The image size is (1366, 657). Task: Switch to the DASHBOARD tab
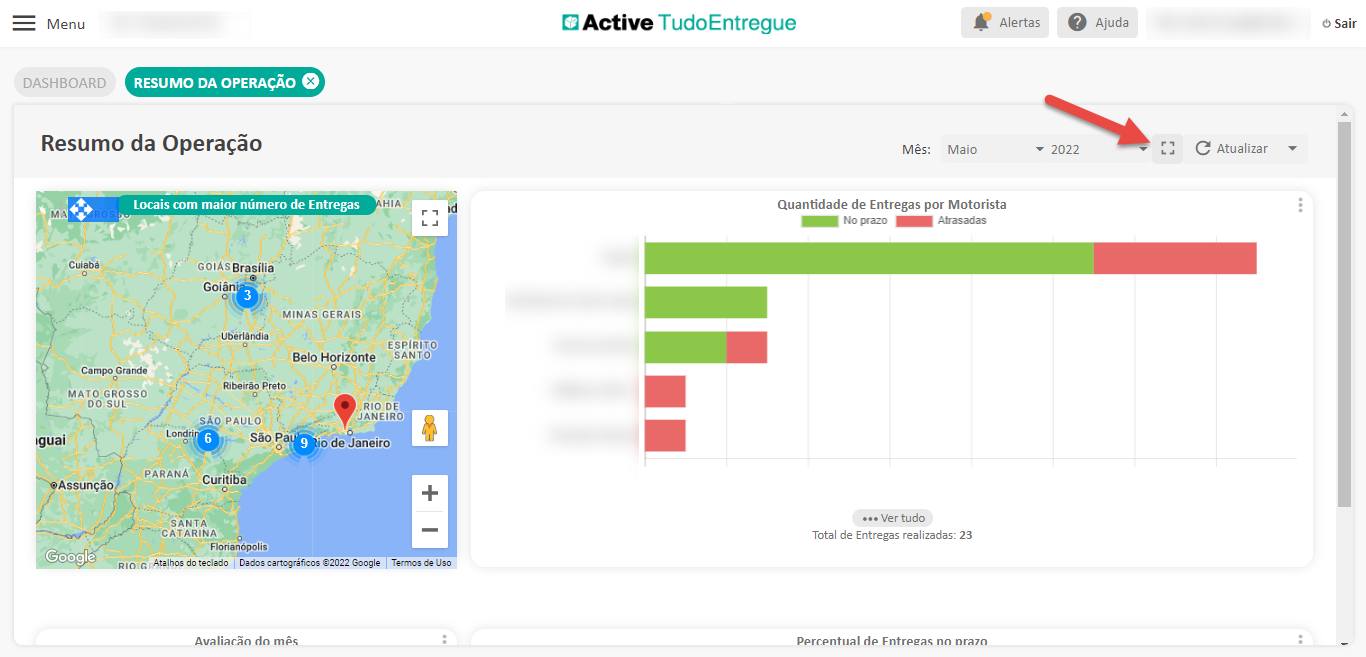tap(65, 83)
